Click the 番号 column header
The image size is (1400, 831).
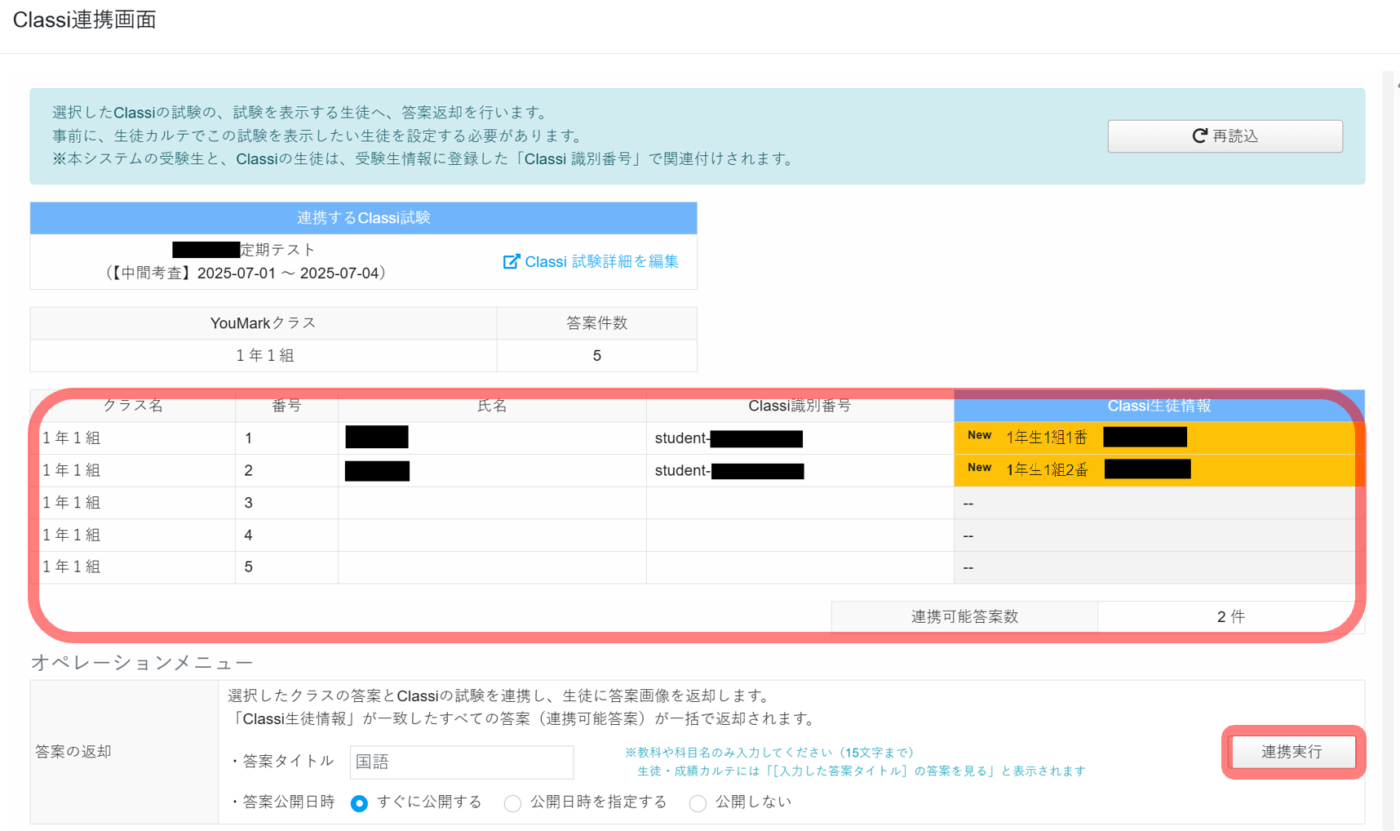(287, 406)
